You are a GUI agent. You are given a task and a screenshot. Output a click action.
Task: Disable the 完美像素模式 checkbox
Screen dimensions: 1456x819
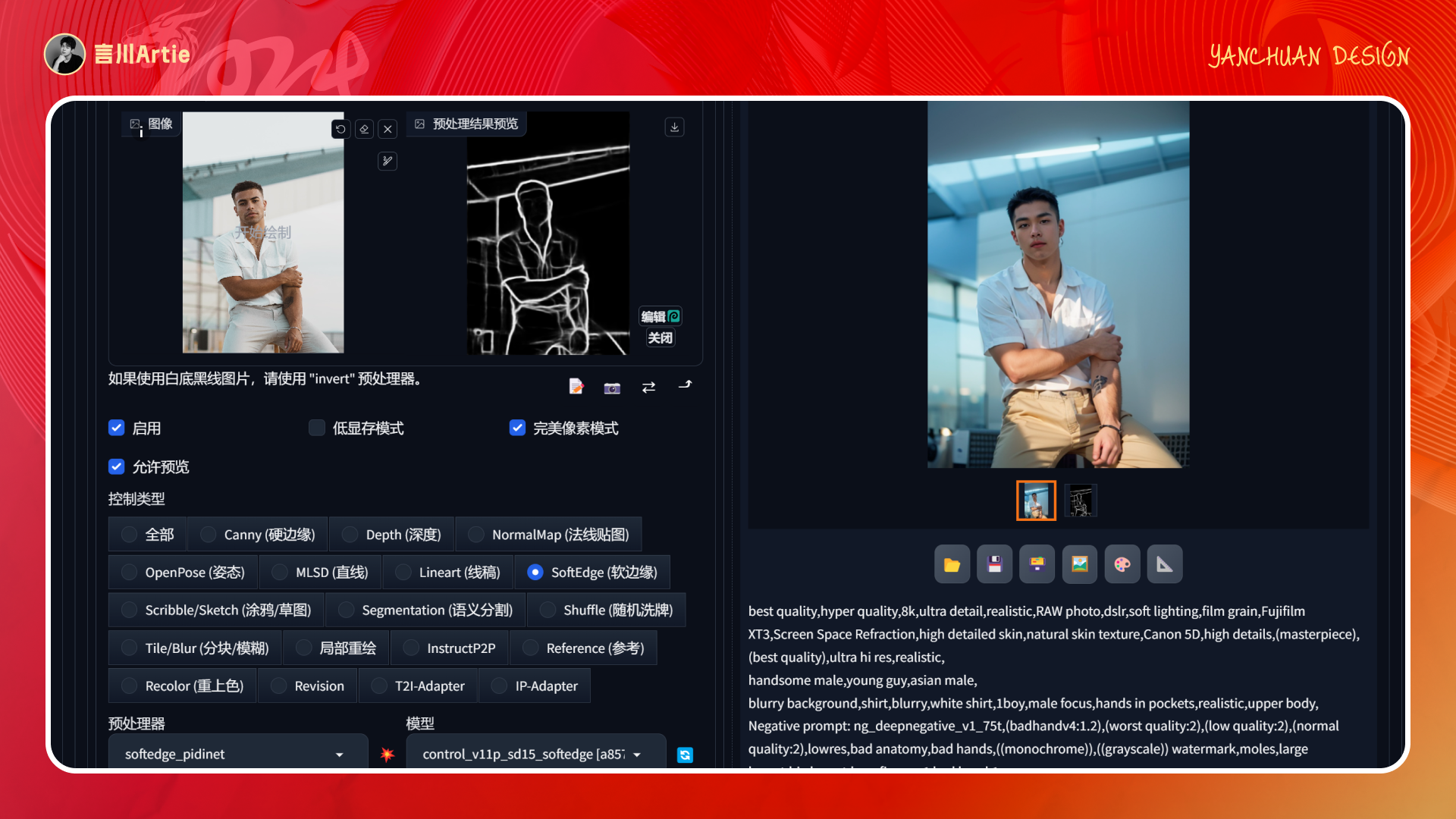[x=517, y=428]
